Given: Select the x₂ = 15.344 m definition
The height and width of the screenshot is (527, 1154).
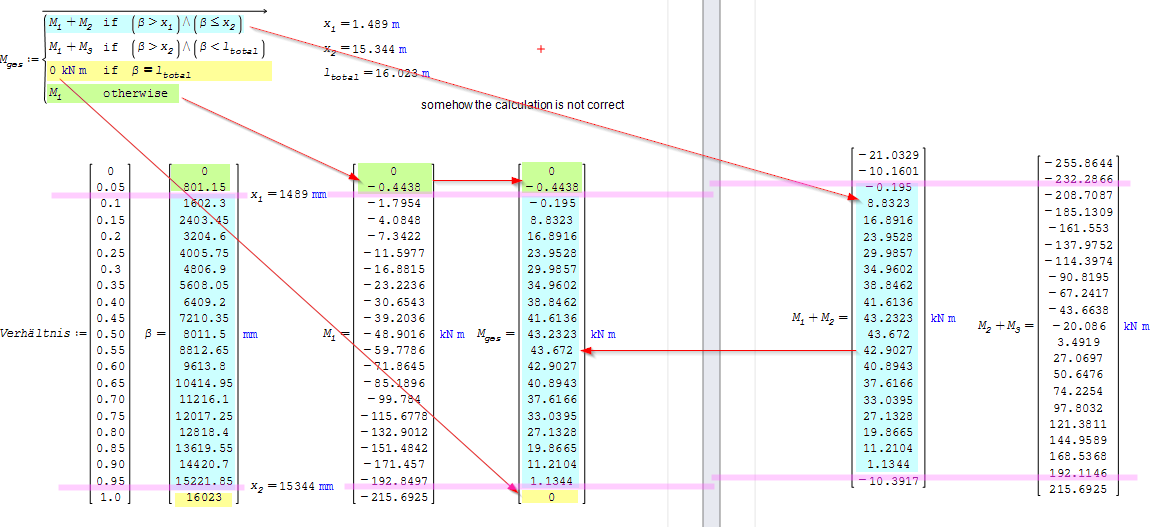Looking at the screenshot, I should [365, 48].
